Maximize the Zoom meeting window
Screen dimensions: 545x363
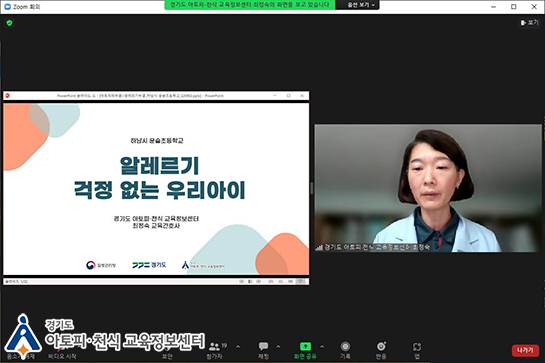coord(514,7)
